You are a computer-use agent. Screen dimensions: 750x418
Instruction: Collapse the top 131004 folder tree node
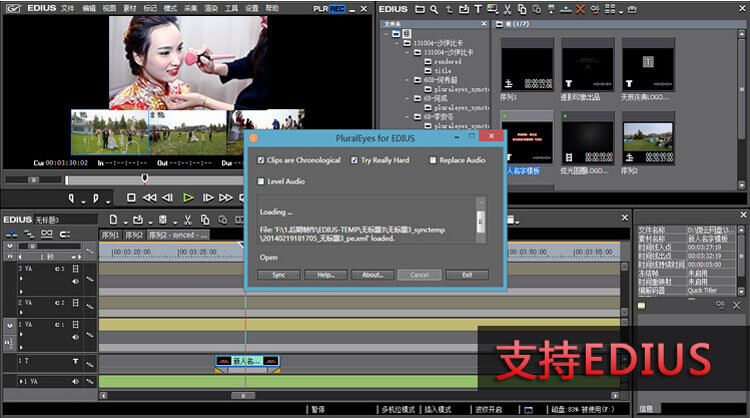tap(397, 43)
